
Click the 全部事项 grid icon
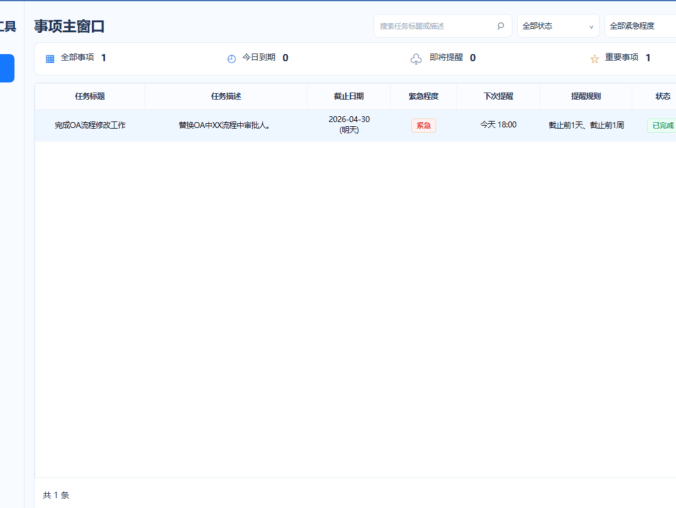[x=50, y=59]
